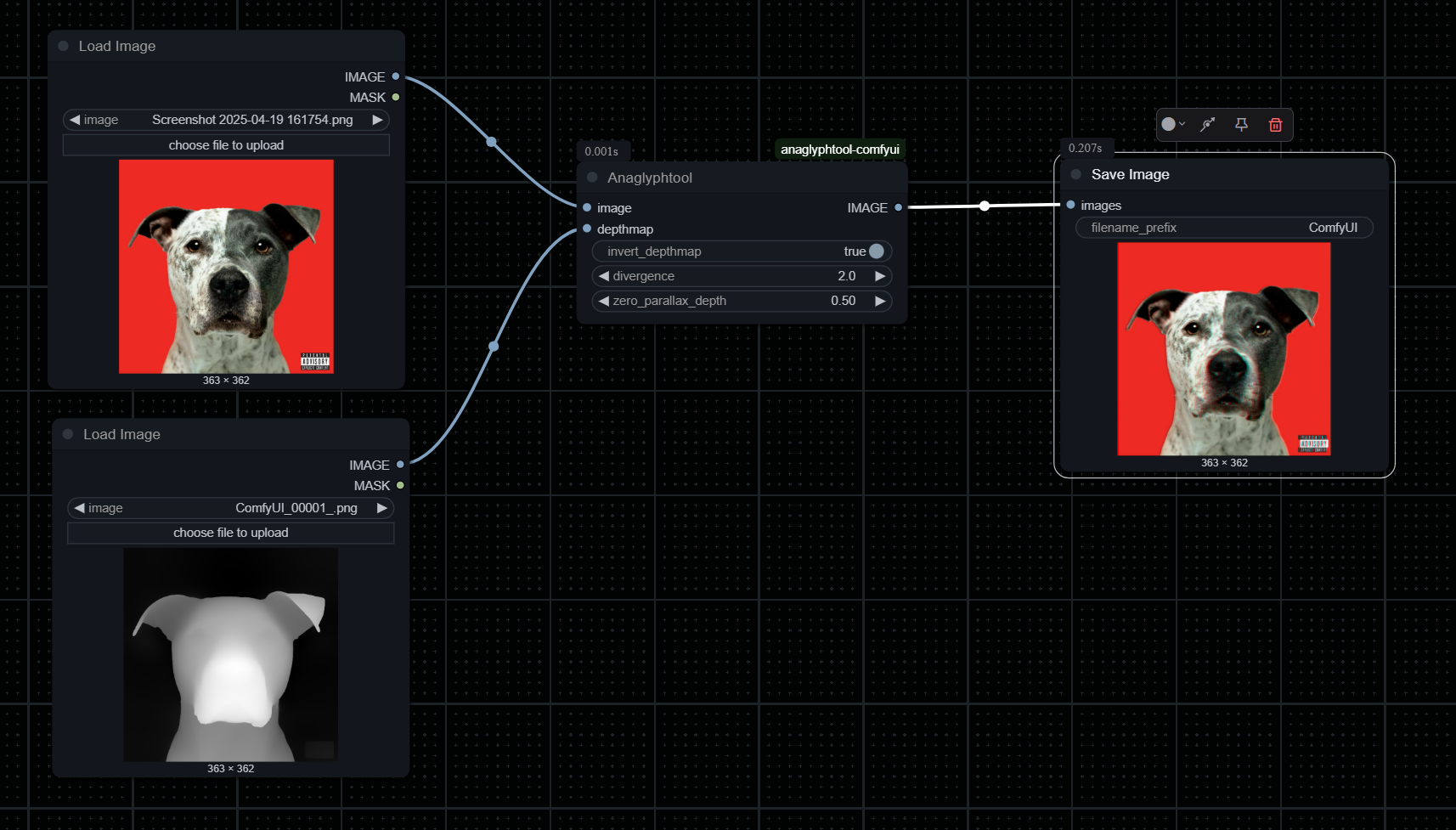Click choose file to upload under Screenshot image
Image resolution: width=1456 pixels, height=830 pixels.
[226, 145]
